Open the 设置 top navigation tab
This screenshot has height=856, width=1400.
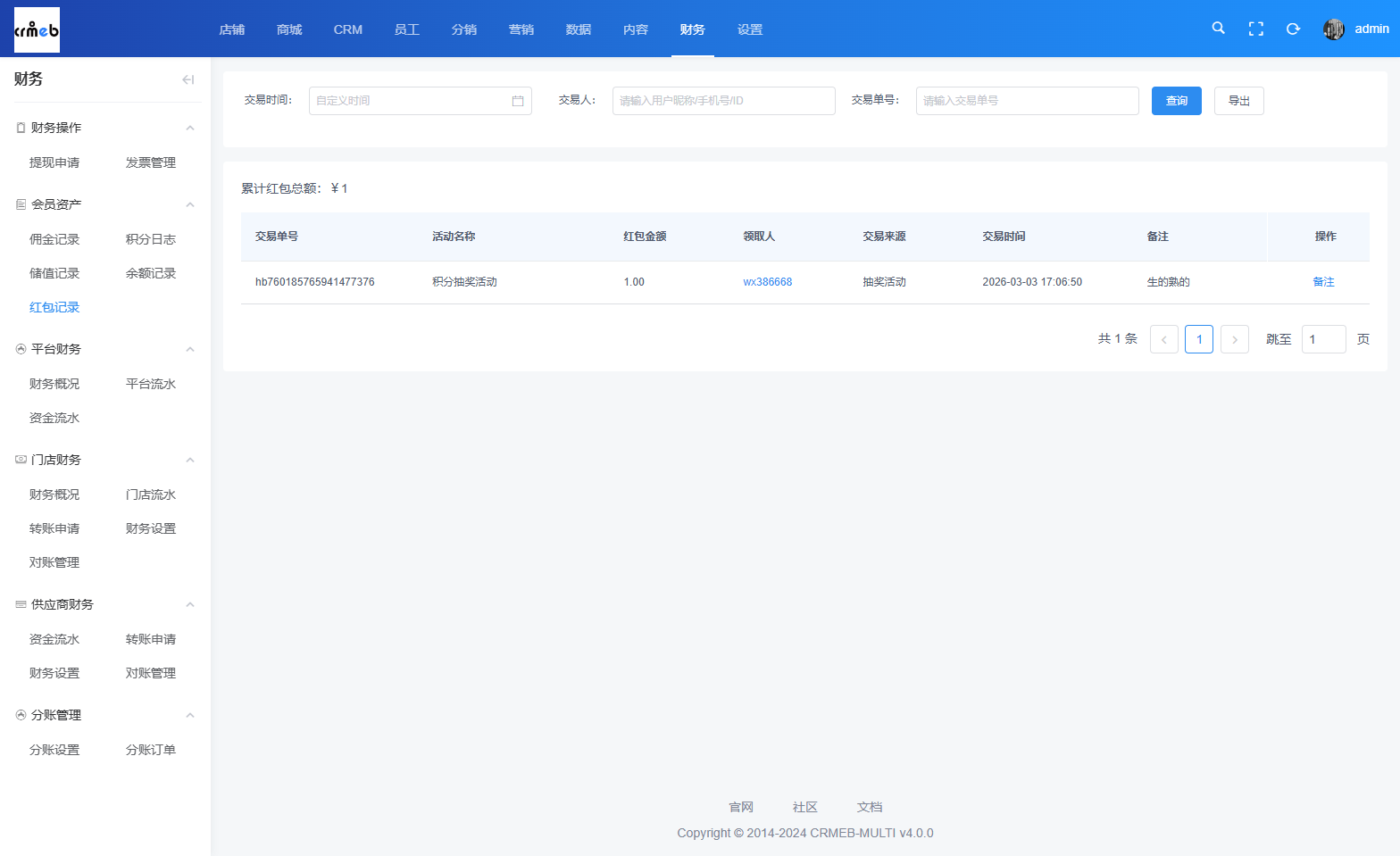click(x=749, y=29)
